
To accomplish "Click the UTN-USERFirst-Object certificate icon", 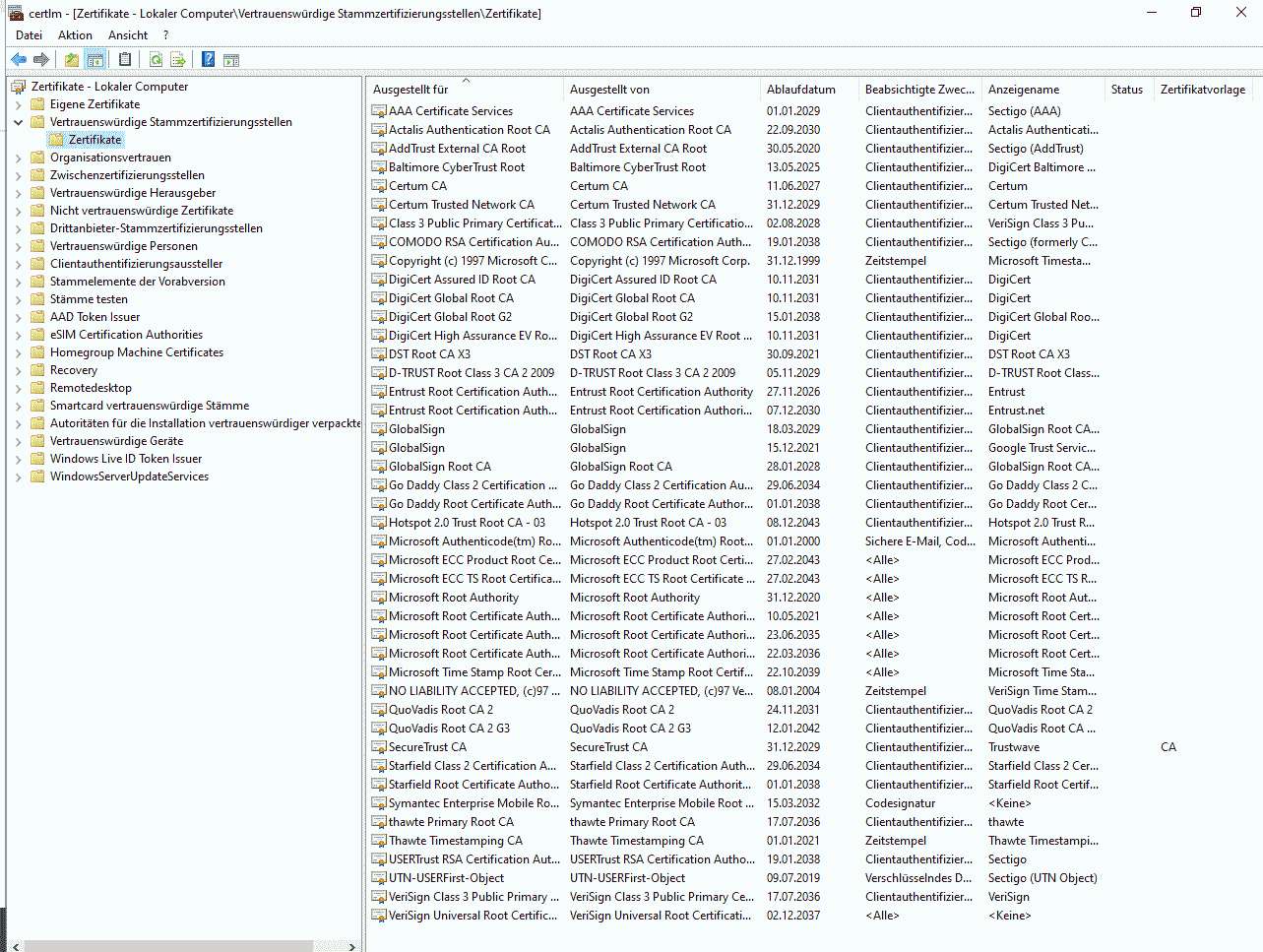I will [x=379, y=878].
